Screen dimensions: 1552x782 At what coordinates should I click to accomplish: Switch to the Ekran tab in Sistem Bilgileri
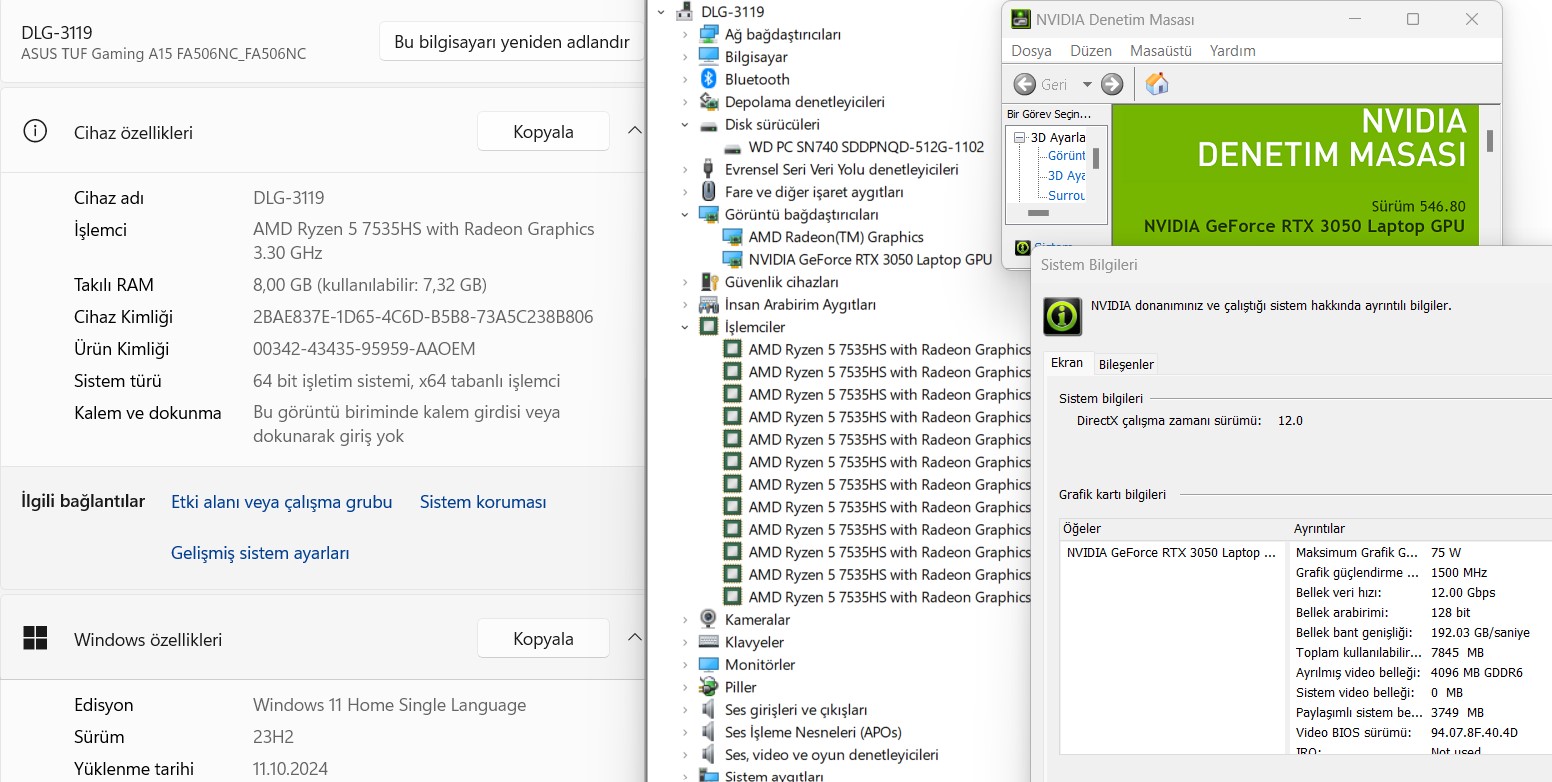click(1067, 363)
